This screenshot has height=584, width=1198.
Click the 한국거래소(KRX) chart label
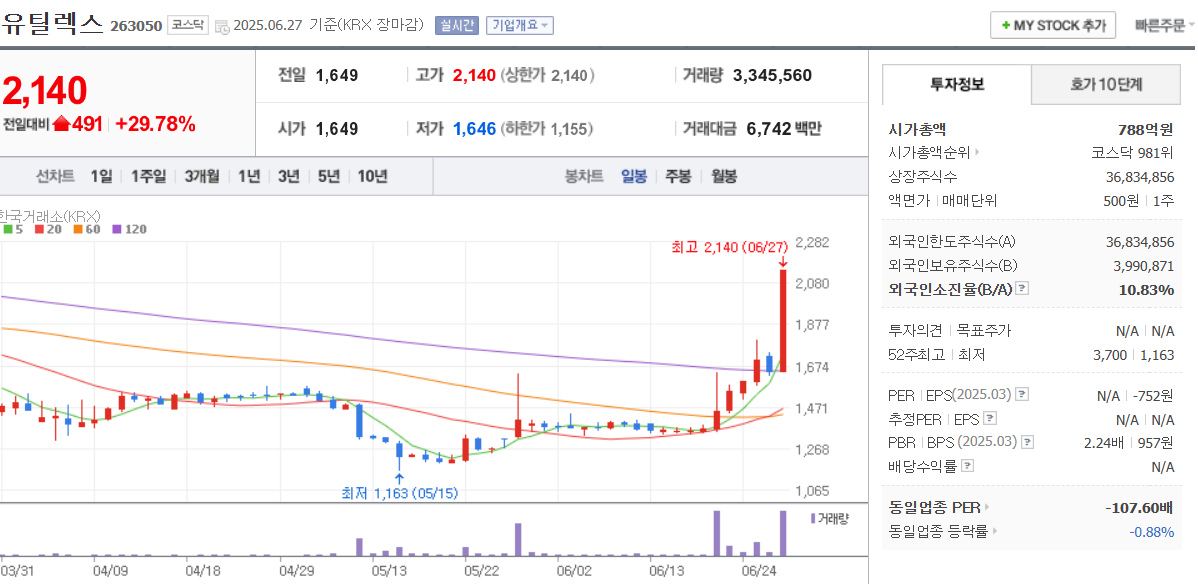click(50, 216)
